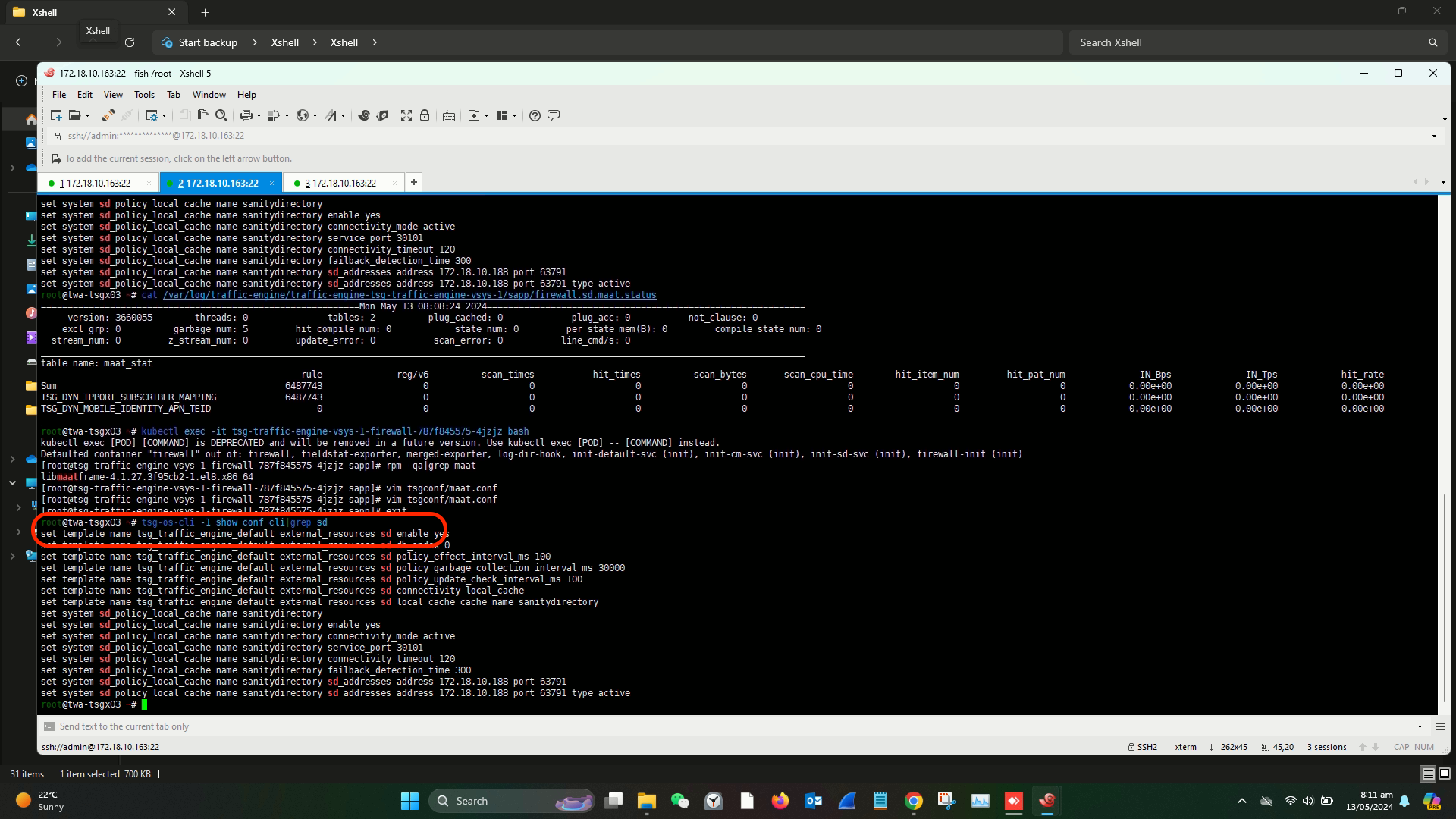Expand the address bar dropdown arrow
This screenshot has height=819, width=1456.
pyautogui.click(x=1434, y=136)
